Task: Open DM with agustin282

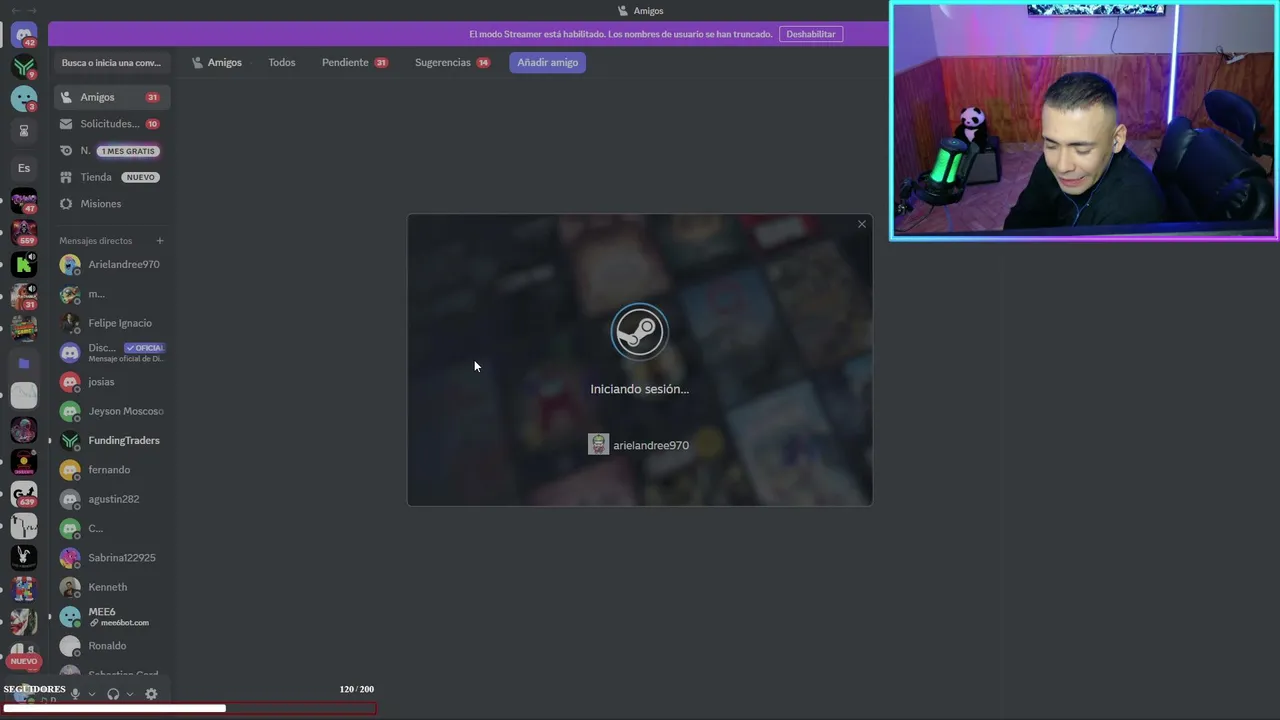Action: pyautogui.click(x=112, y=499)
